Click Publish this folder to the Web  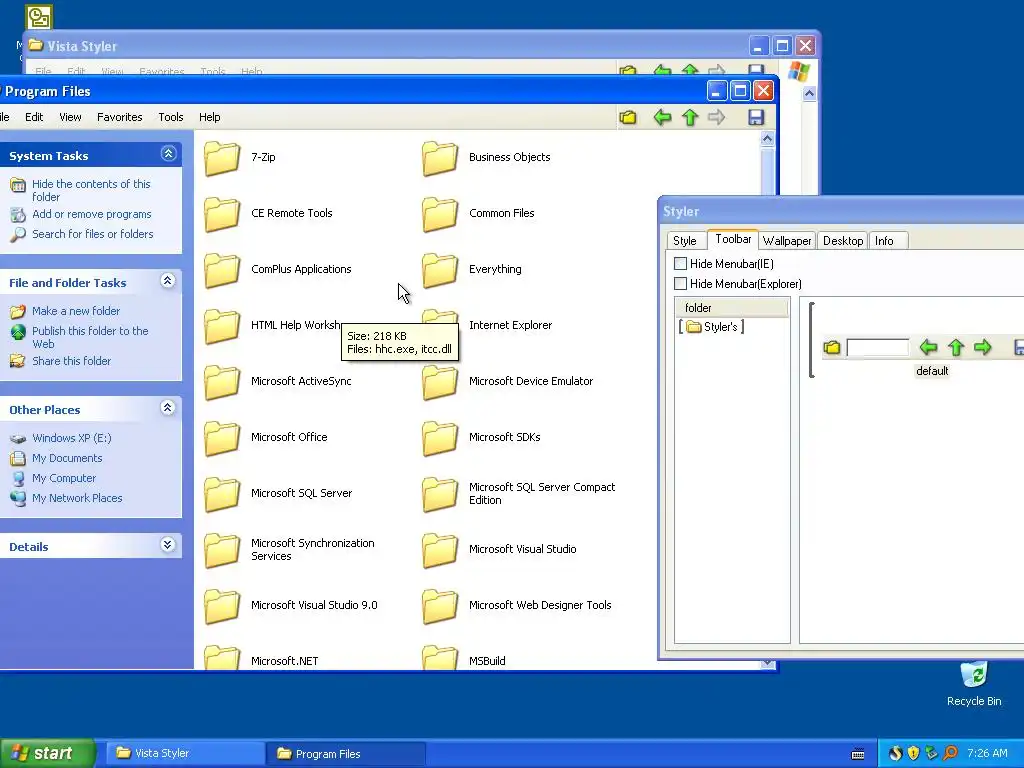coord(90,338)
